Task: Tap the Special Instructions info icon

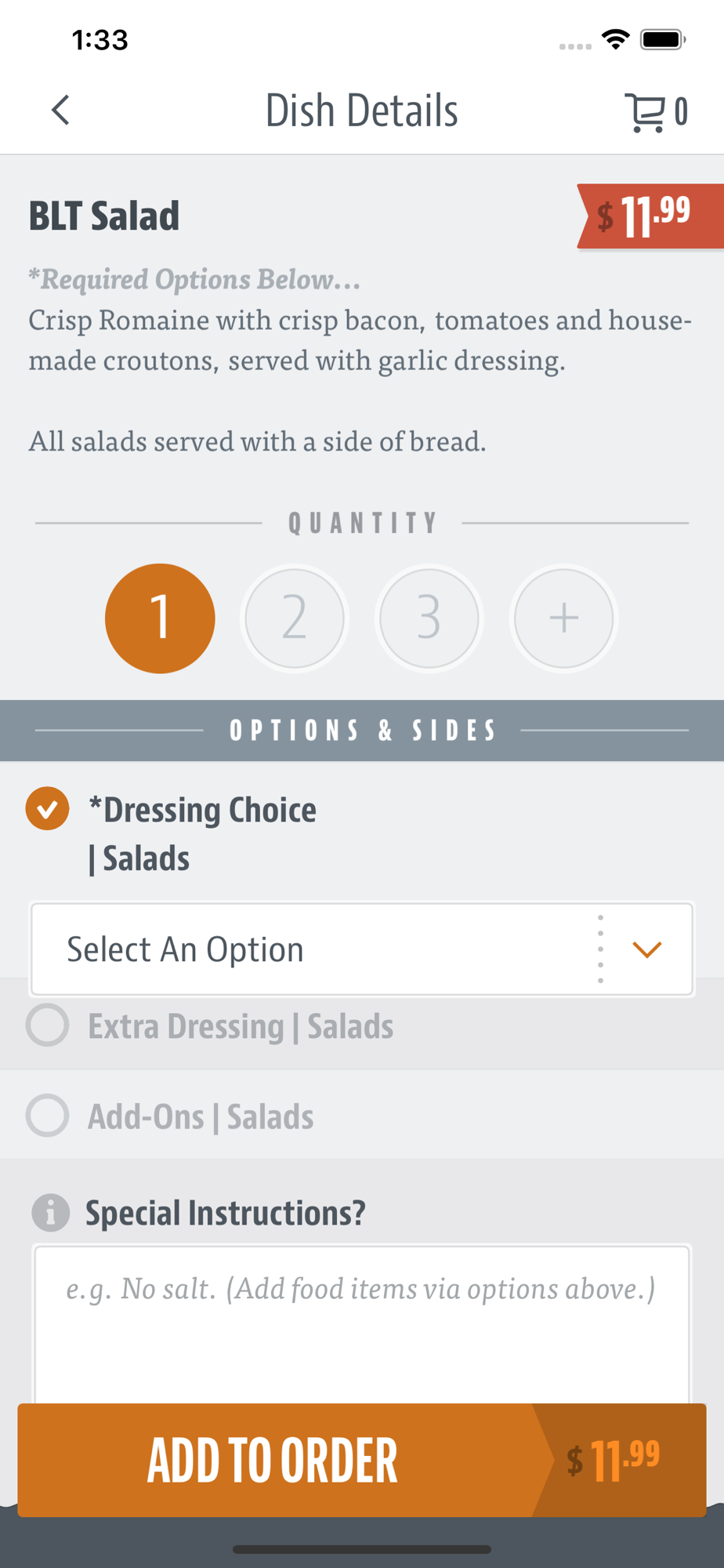Action: click(x=51, y=1213)
